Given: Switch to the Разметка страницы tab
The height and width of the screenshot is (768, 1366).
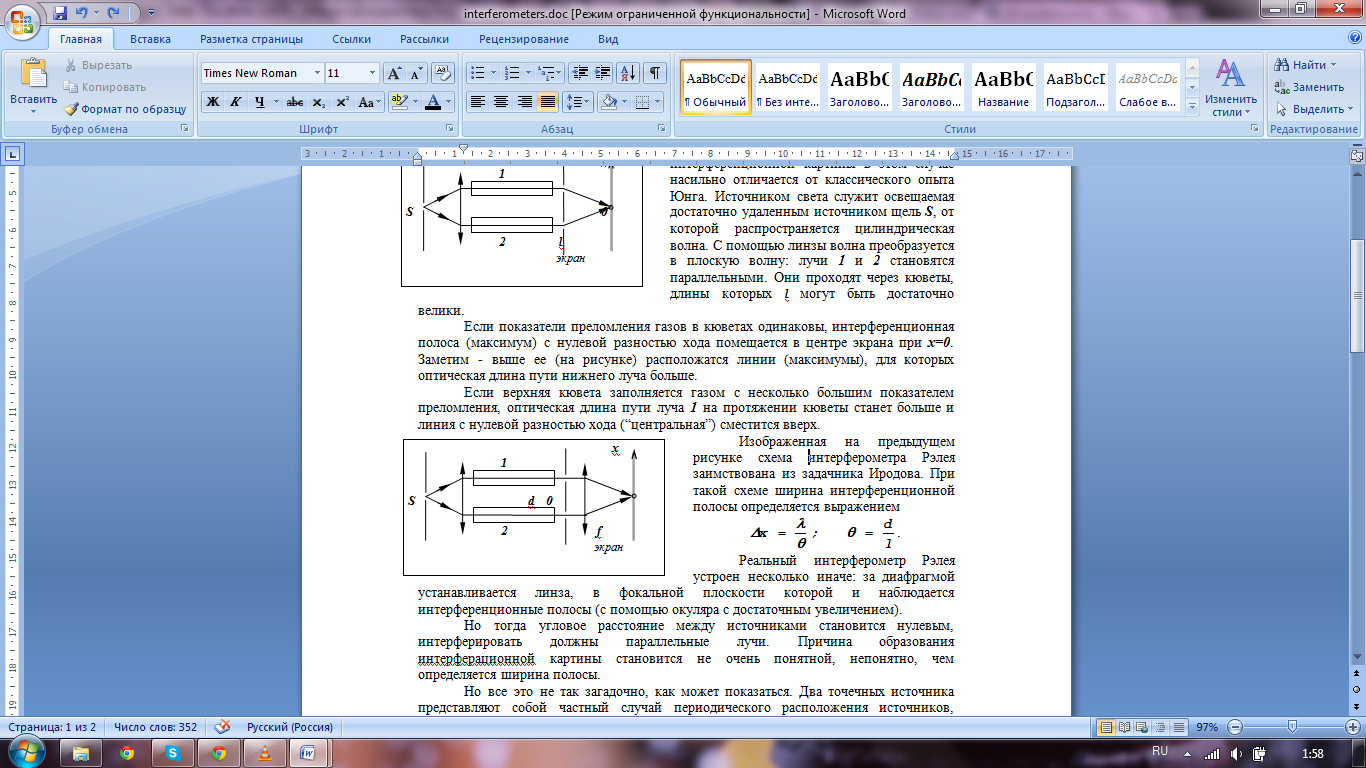Looking at the screenshot, I should click(x=251, y=39).
